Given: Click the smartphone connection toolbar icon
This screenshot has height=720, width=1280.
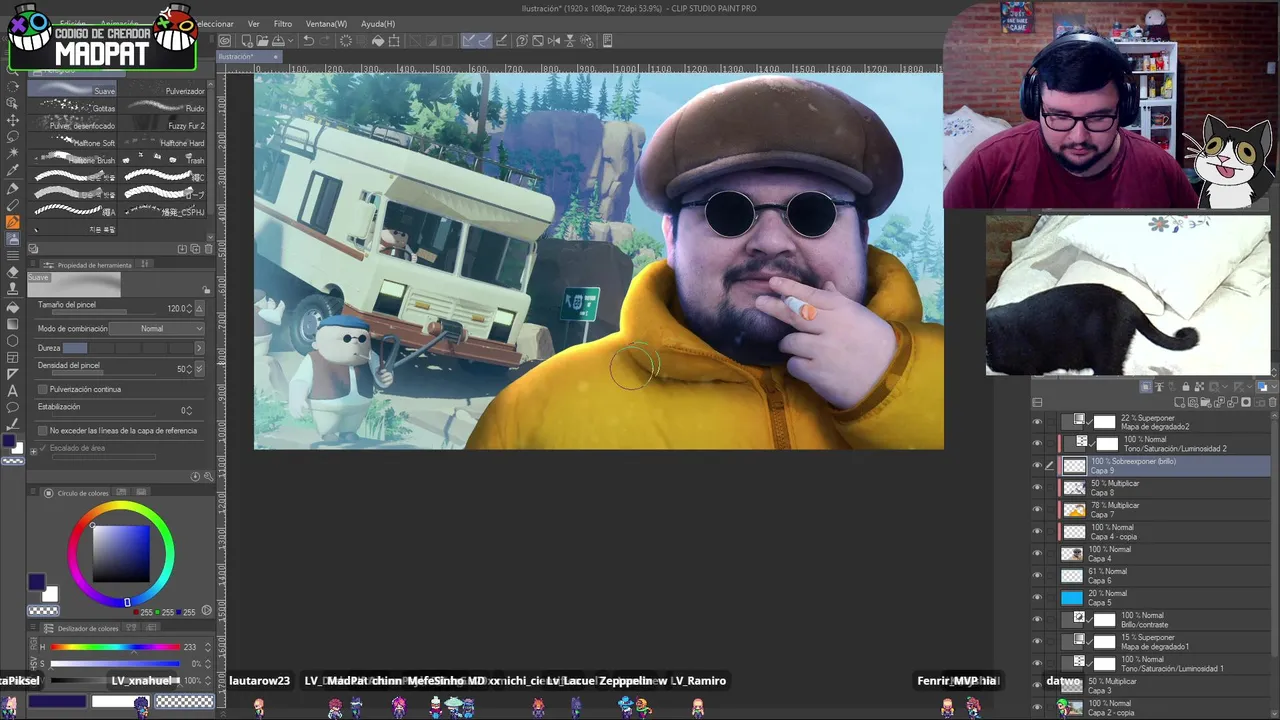Looking at the screenshot, I should (x=607, y=41).
